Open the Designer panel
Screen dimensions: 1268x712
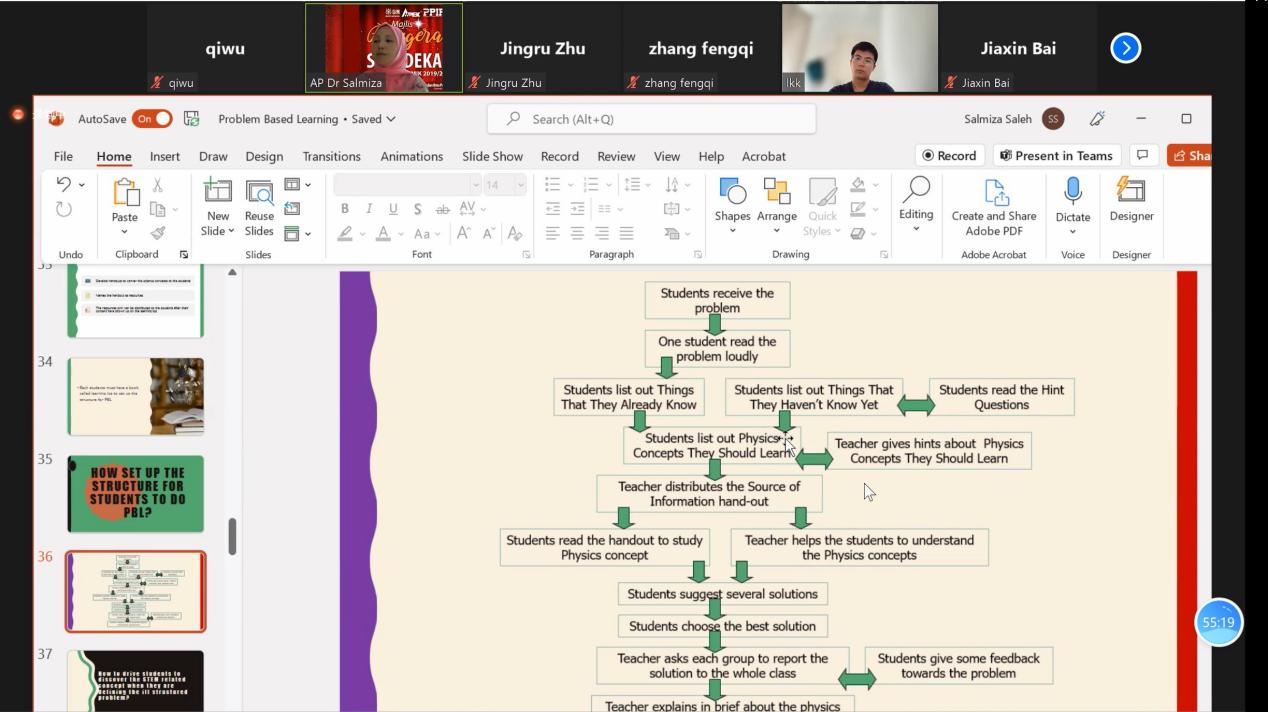coord(1131,192)
